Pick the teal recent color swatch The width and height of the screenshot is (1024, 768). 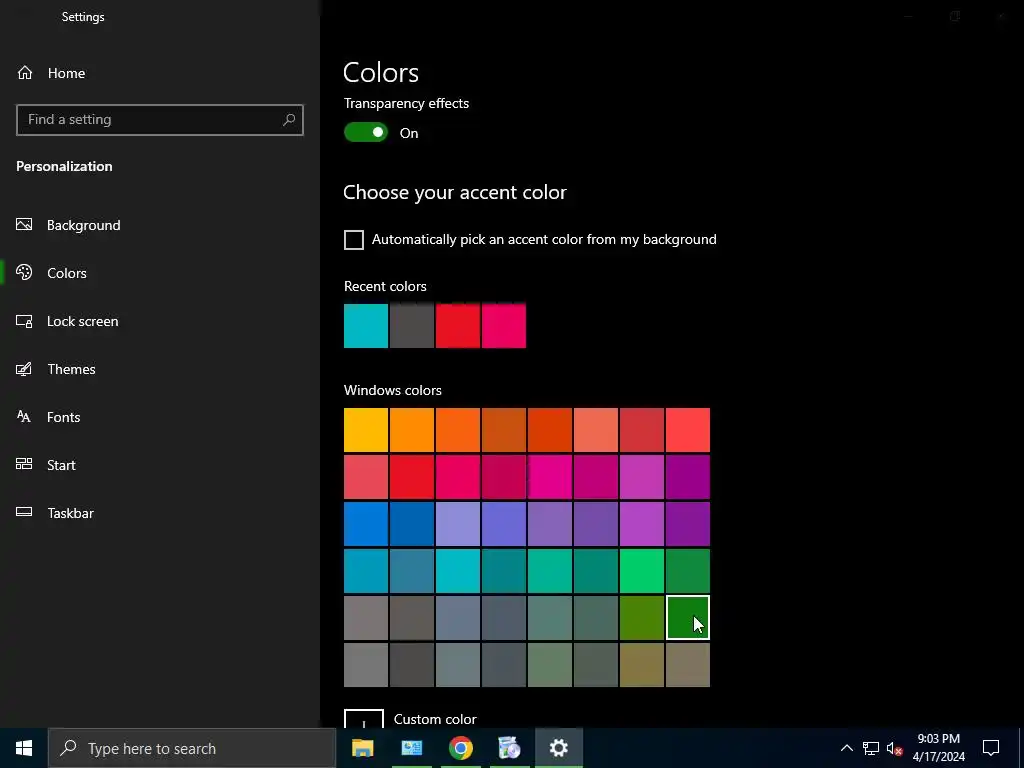click(x=366, y=325)
